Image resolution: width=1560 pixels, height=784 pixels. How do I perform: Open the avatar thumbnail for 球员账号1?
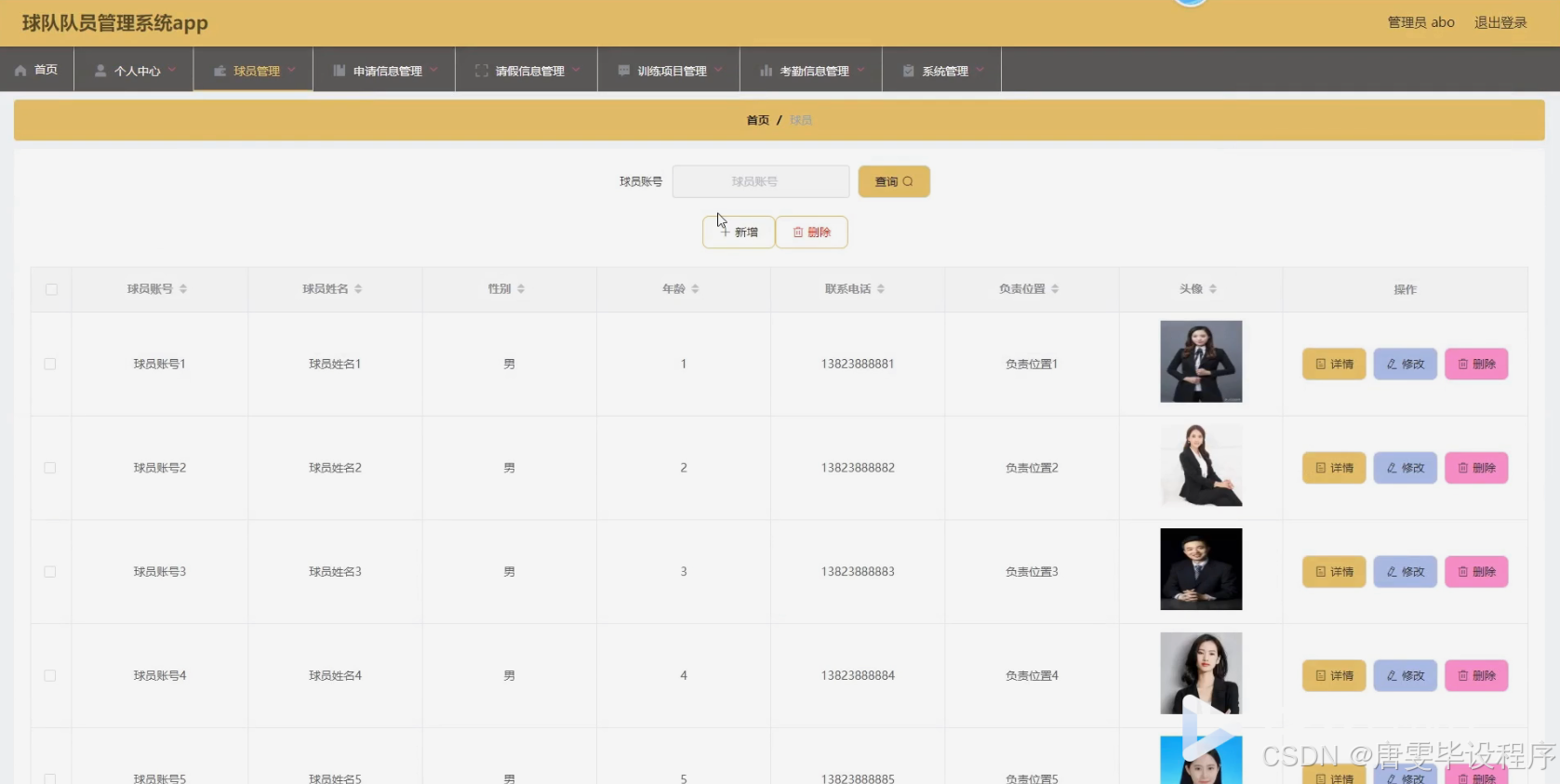point(1201,362)
